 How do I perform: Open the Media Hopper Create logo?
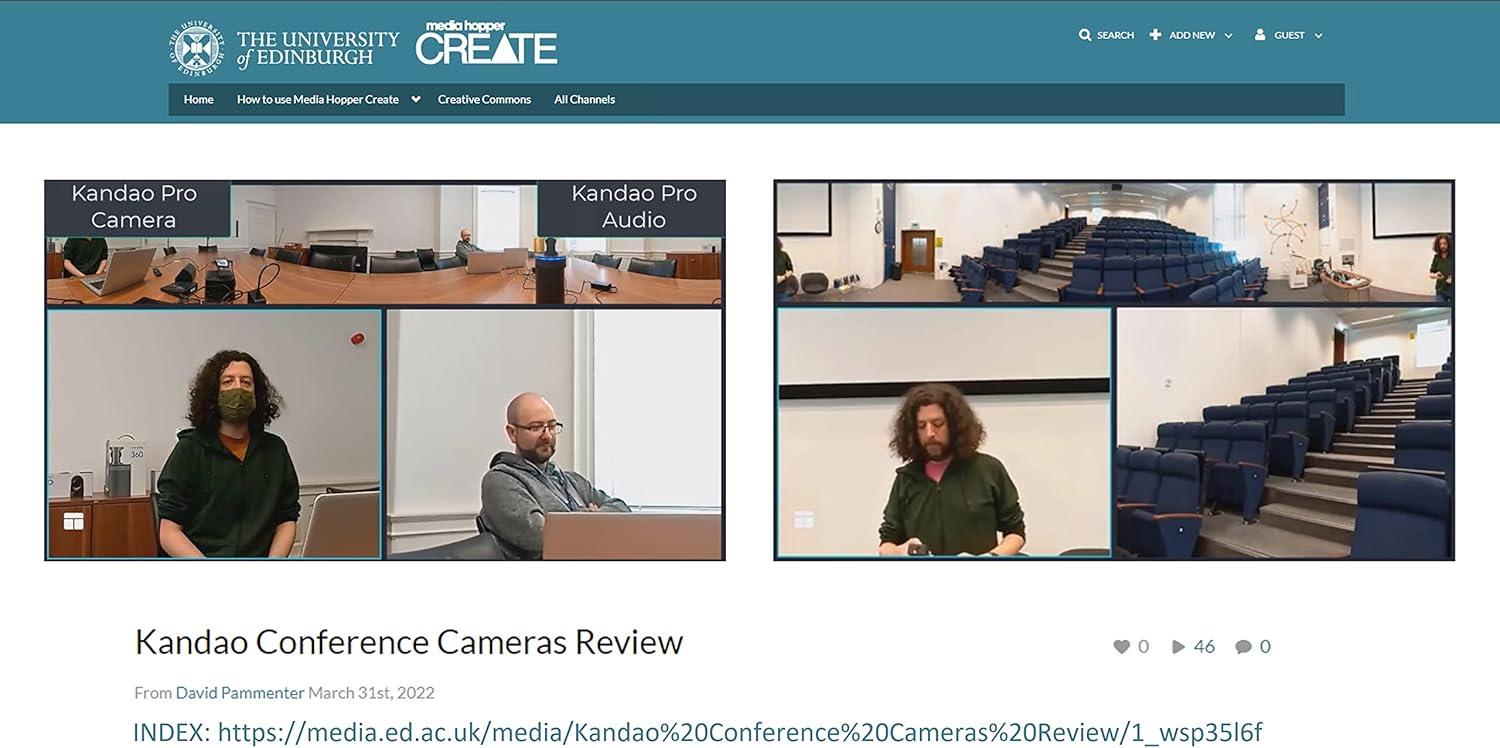pos(486,43)
